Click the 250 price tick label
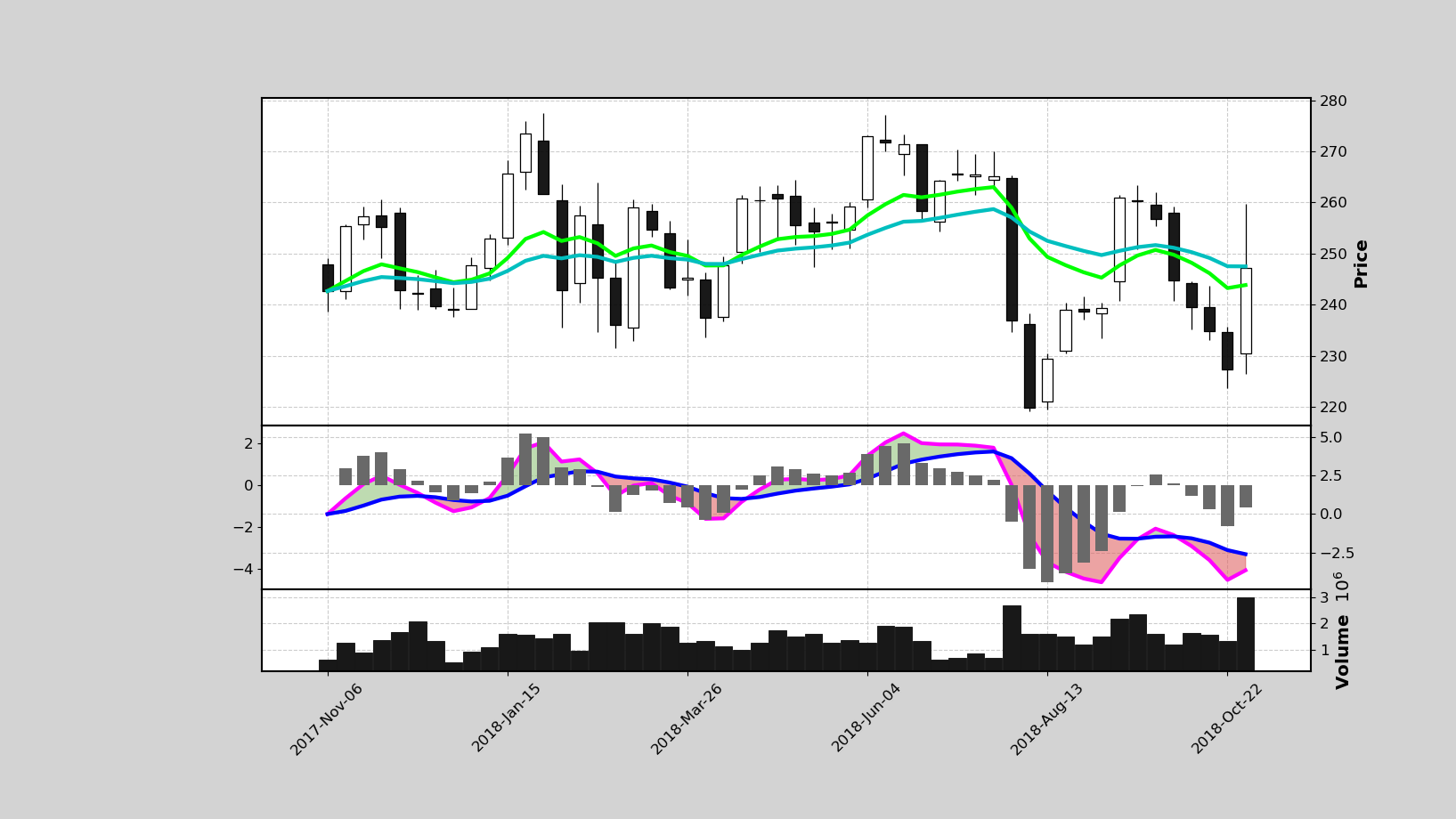The height and width of the screenshot is (819, 1456). click(x=1334, y=254)
